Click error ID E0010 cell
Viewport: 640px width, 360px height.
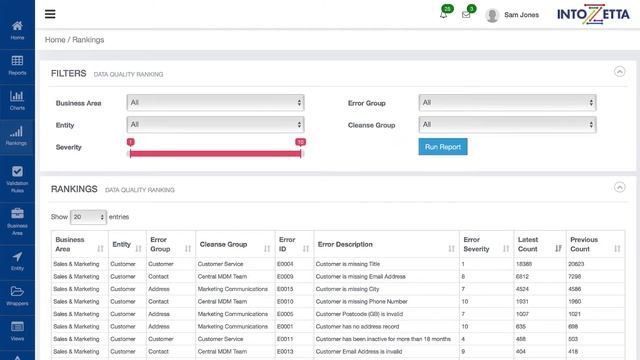click(285, 302)
